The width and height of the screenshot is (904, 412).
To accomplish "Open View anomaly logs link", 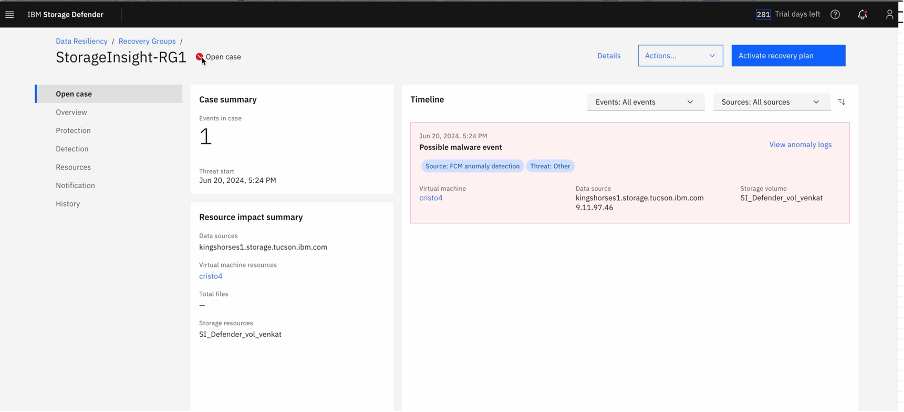I will (x=800, y=145).
